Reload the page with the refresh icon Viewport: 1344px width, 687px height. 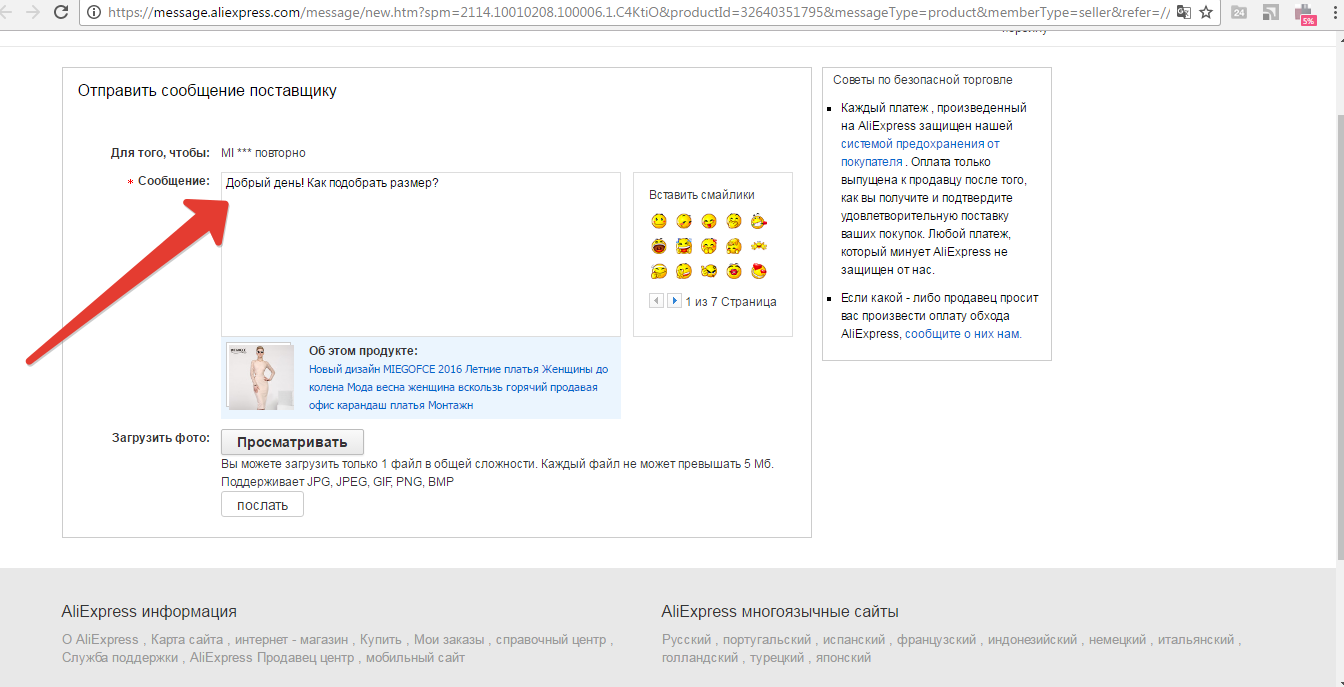[x=61, y=13]
